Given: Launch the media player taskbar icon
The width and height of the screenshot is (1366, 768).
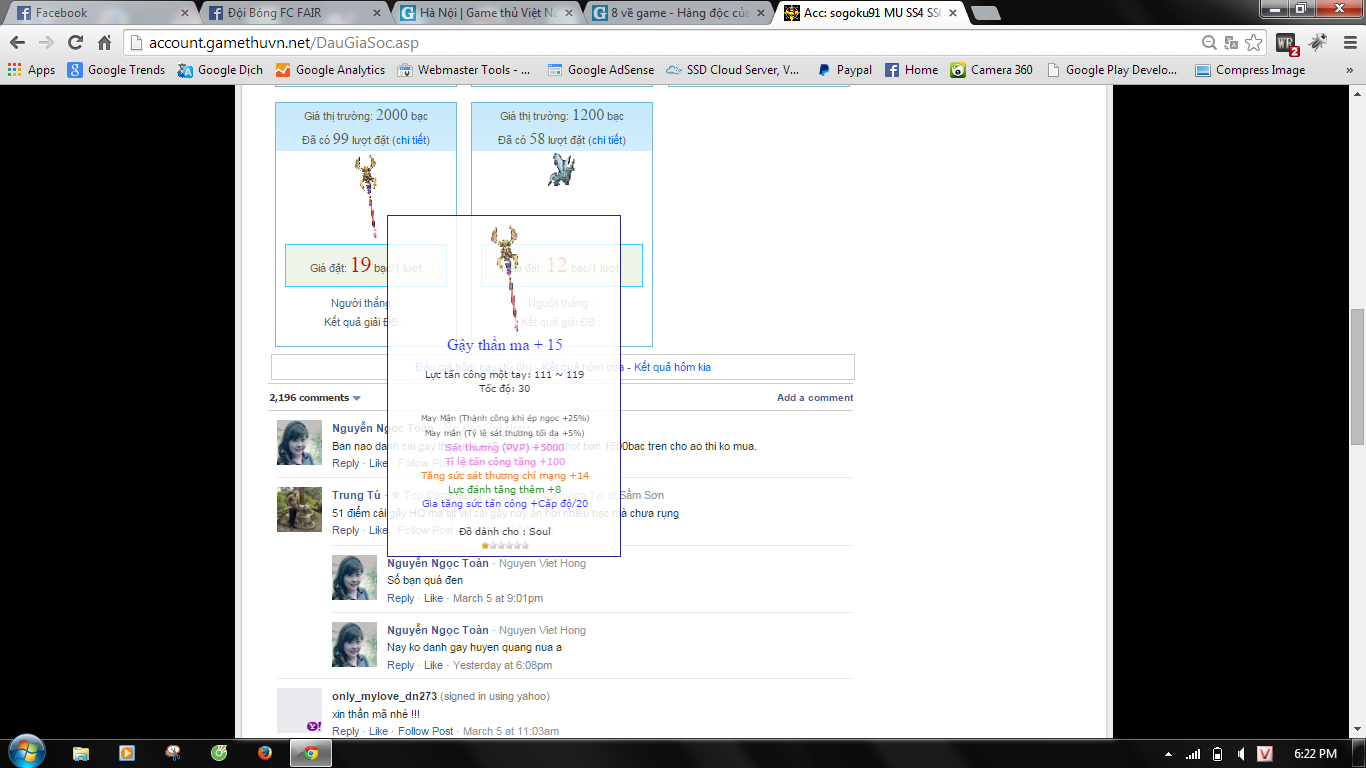Looking at the screenshot, I should 127,753.
